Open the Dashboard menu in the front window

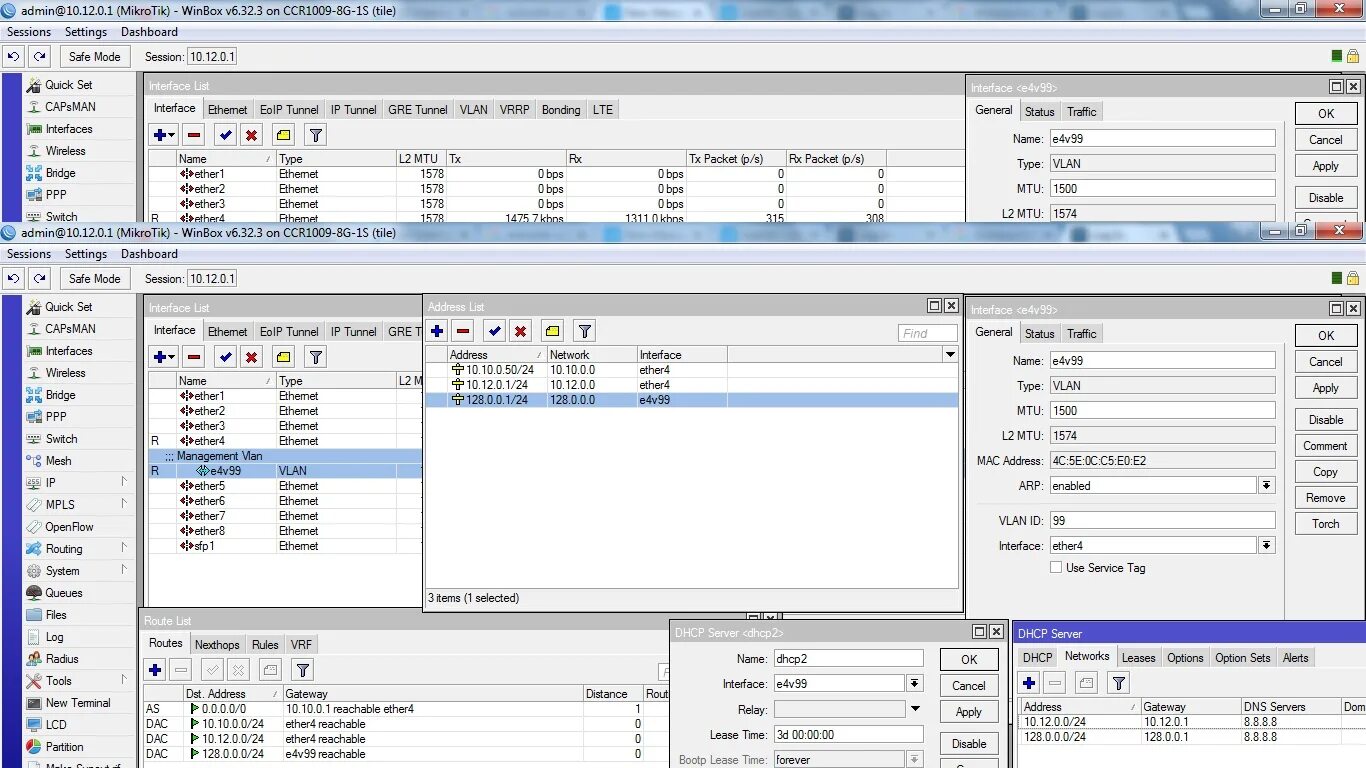[149, 254]
